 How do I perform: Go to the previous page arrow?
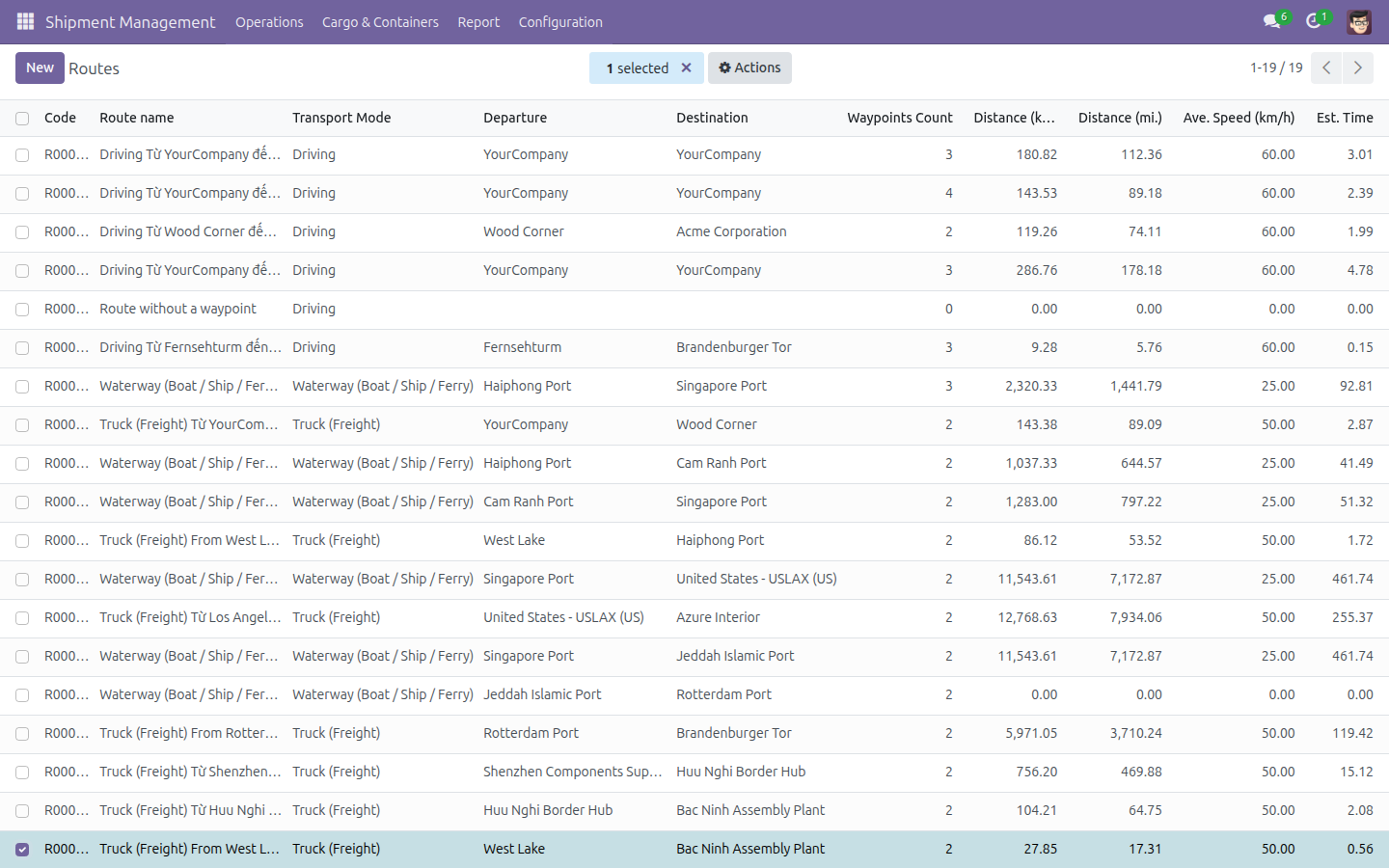click(1326, 68)
